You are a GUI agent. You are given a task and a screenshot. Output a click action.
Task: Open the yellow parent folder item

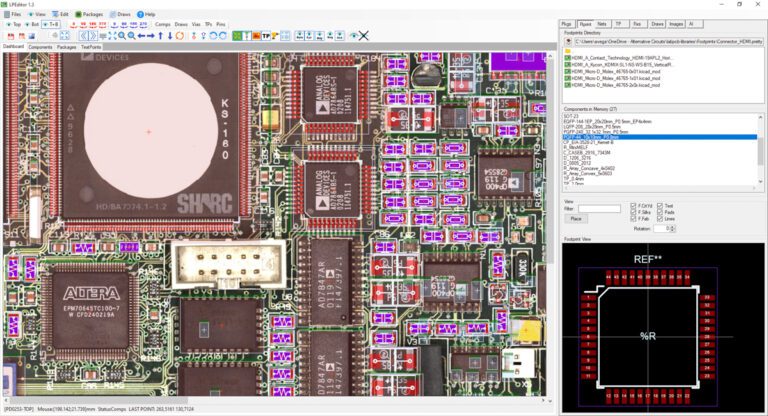click(x=568, y=51)
